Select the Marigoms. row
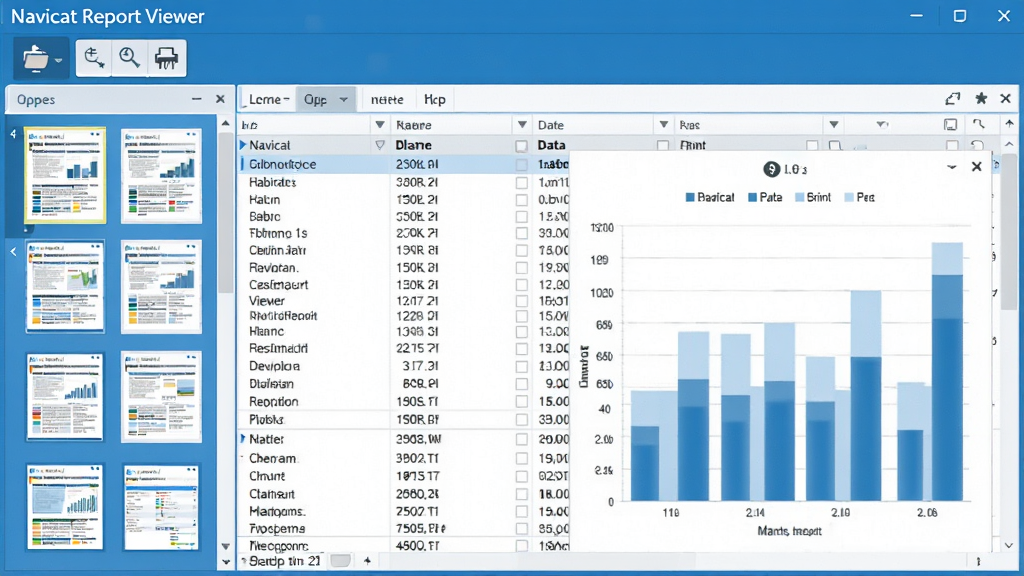Screen dimensions: 1024x576 pos(405,511)
